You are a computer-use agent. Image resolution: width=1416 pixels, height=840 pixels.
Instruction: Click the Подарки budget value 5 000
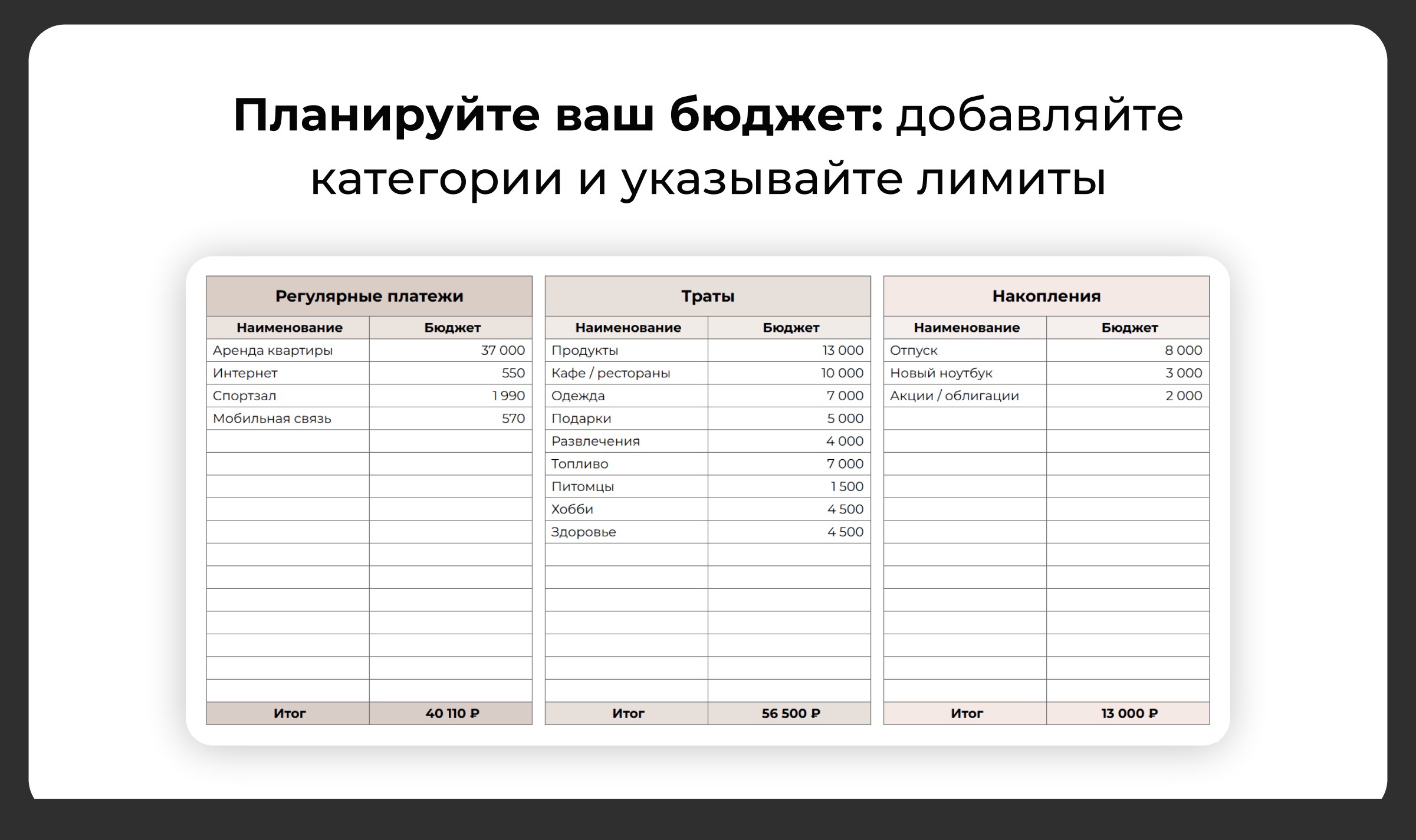tap(789, 419)
